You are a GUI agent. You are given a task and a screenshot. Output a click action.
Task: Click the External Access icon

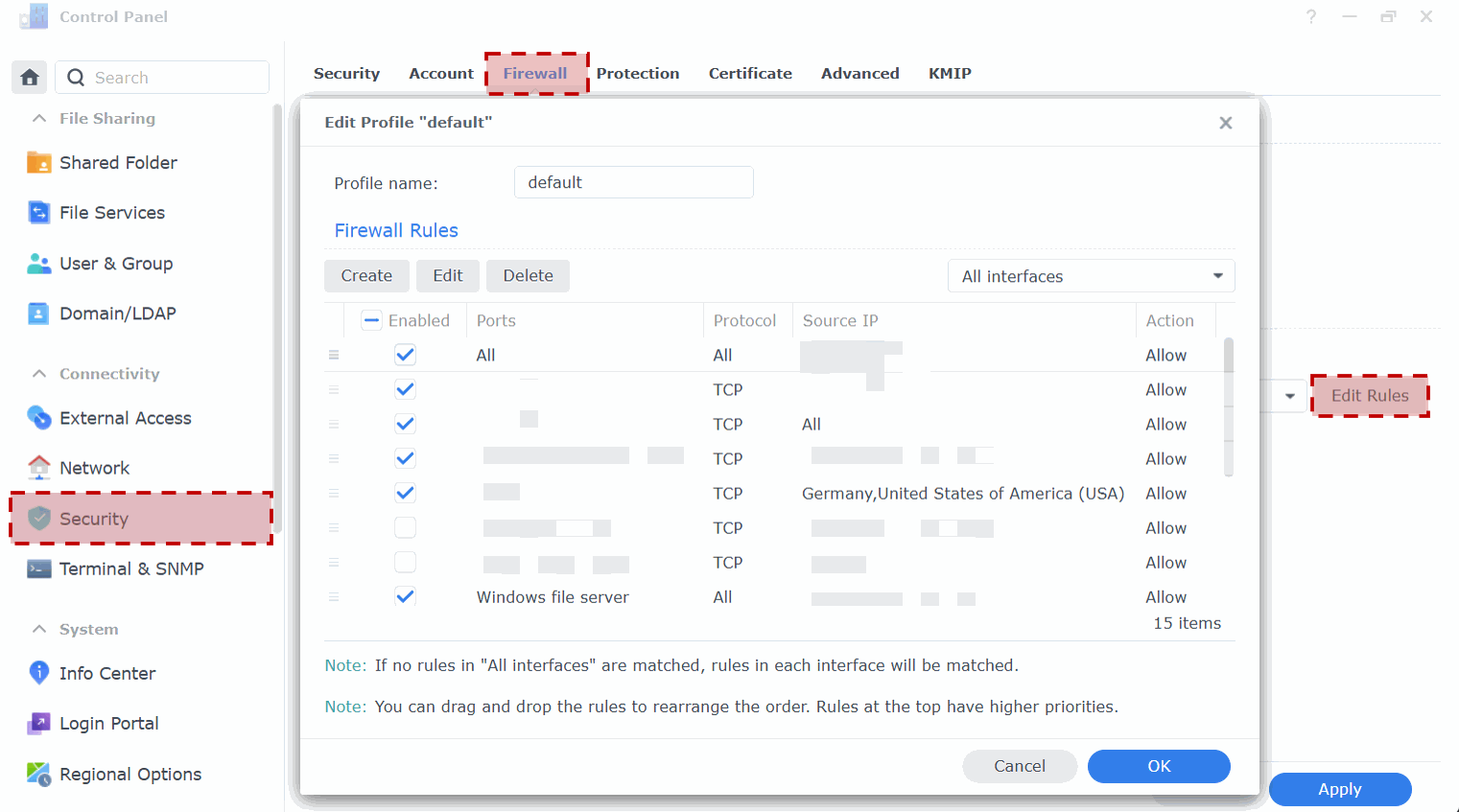[x=39, y=418]
